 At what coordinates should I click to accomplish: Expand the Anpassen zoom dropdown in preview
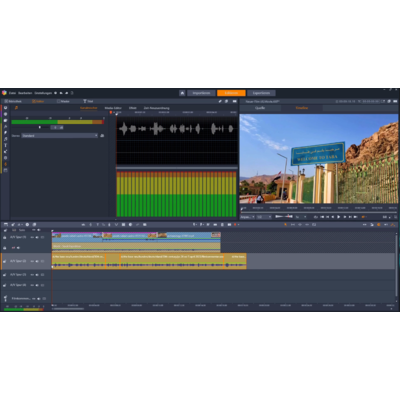coord(248,217)
